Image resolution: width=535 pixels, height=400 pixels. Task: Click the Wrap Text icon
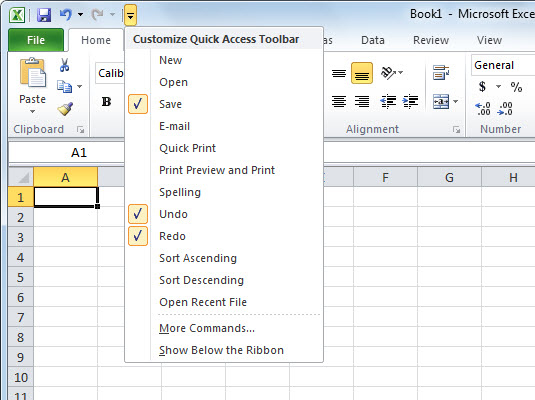coord(441,73)
